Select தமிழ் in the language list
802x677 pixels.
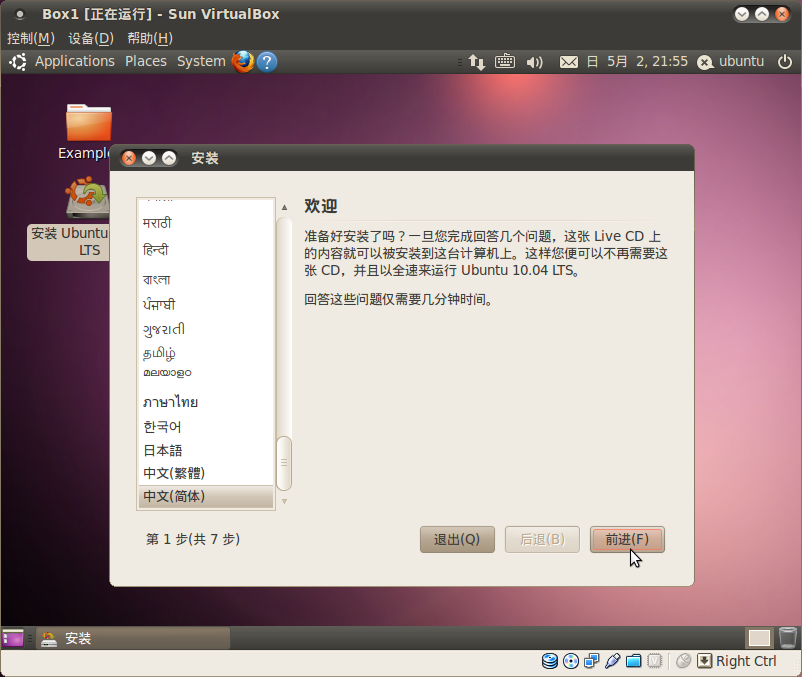coord(206,354)
